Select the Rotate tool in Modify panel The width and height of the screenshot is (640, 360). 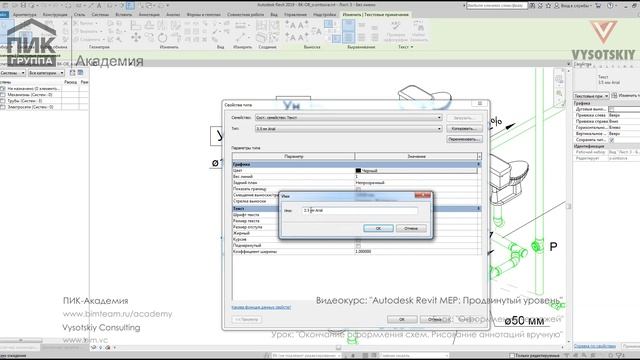pos(162,38)
